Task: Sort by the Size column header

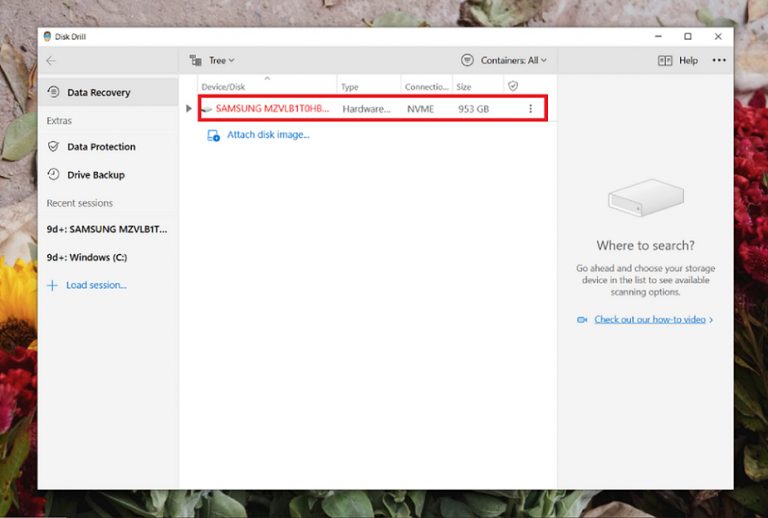Action: pos(465,87)
